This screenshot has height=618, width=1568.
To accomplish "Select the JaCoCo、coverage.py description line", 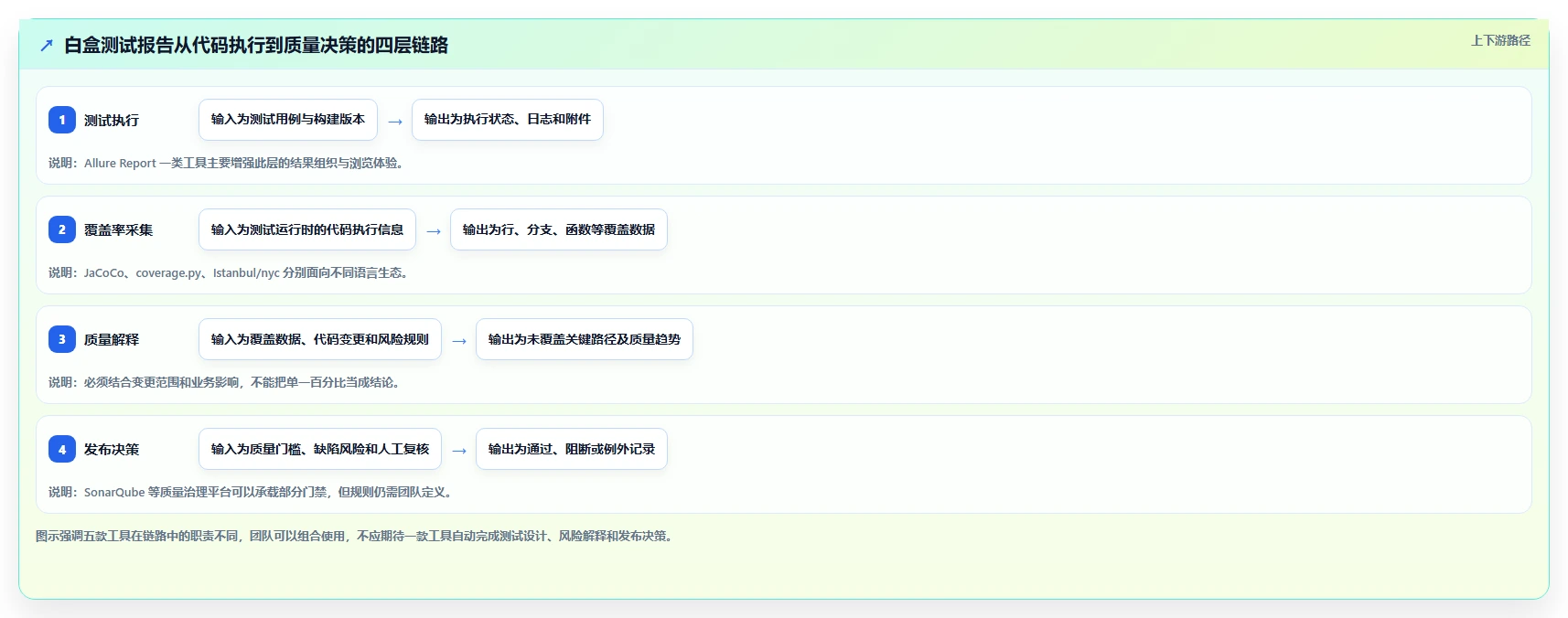I will point(231,272).
